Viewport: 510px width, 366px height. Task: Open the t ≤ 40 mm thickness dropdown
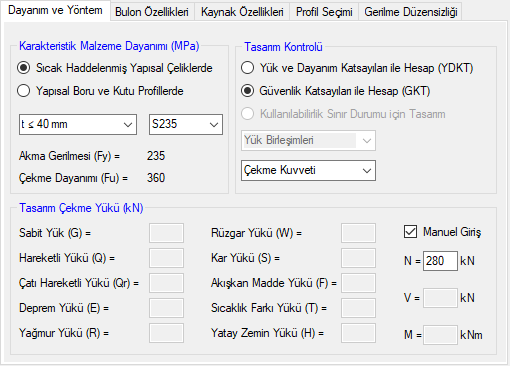78,124
